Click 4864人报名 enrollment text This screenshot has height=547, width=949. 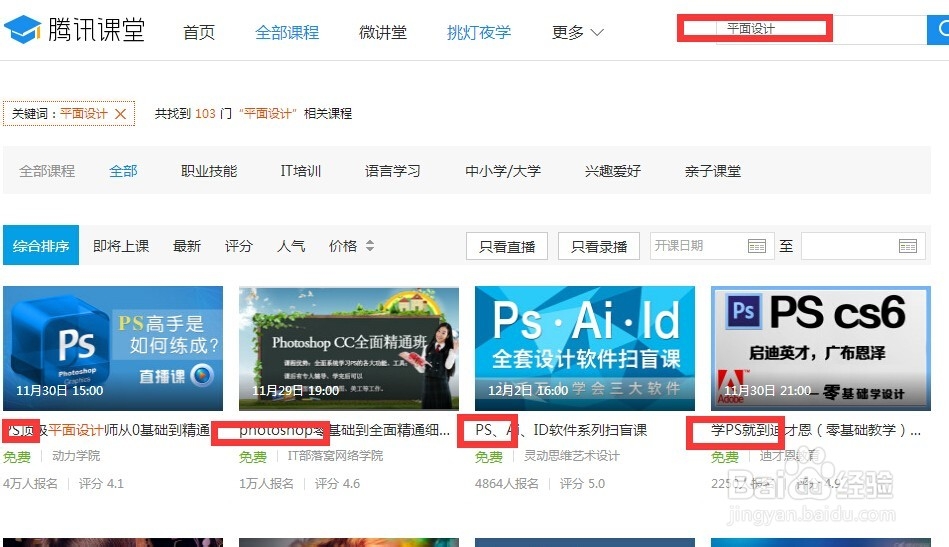point(507,483)
